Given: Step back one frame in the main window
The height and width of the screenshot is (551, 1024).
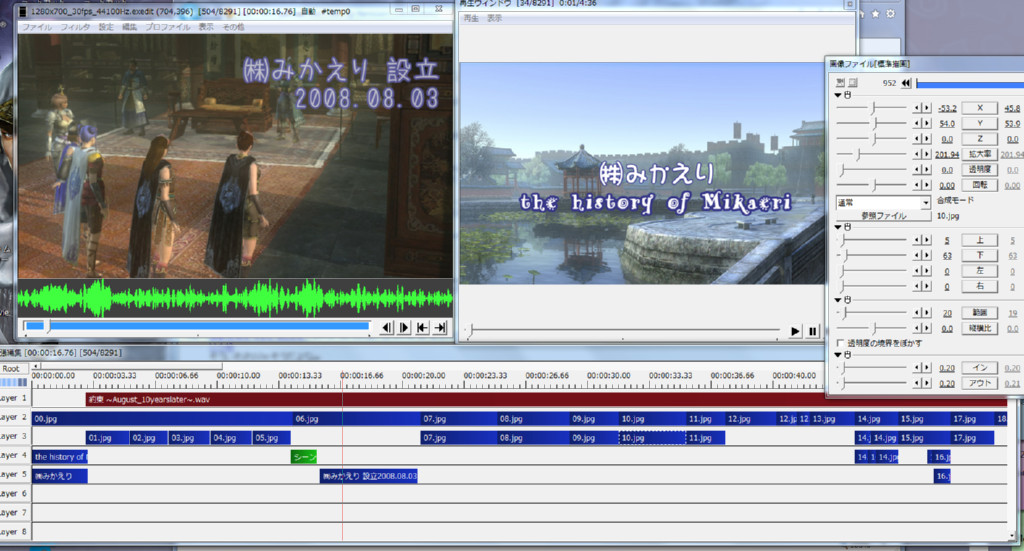Looking at the screenshot, I should pyautogui.click(x=387, y=328).
